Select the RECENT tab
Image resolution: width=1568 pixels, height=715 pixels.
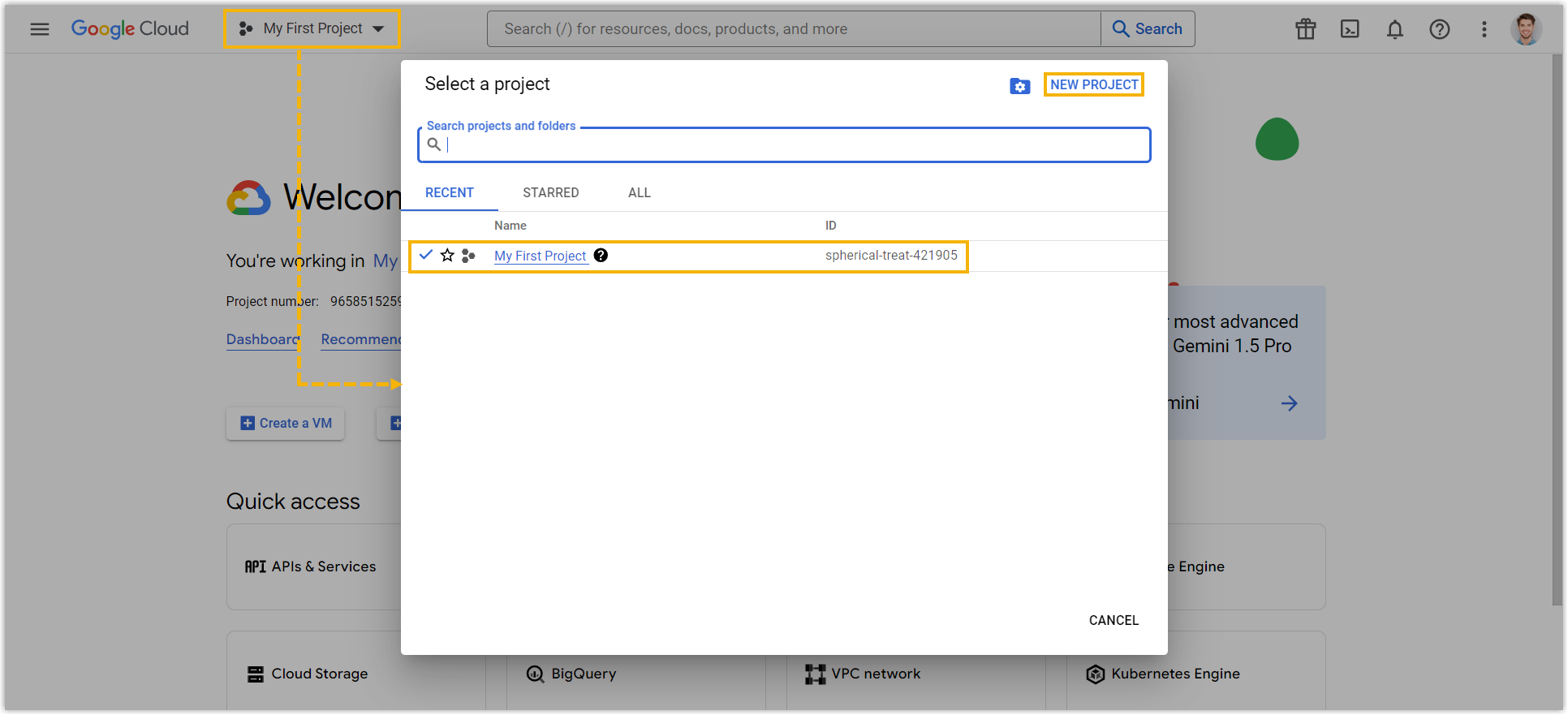point(449,193)
